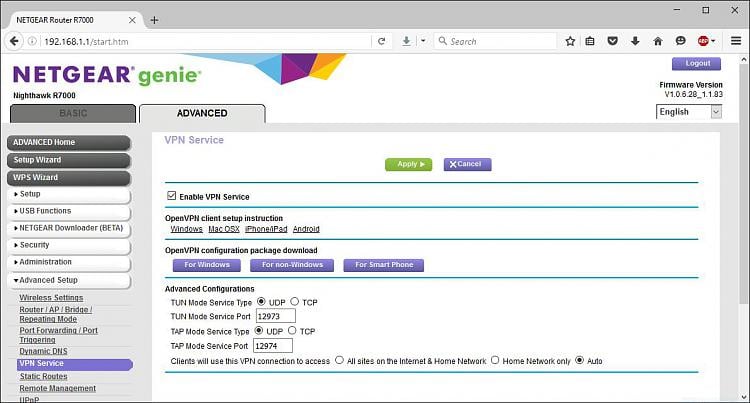The width and height of the screenshot is (750, 403).
Task: Choose All sites on Internet & Home Network
Action: click(339, 360)
